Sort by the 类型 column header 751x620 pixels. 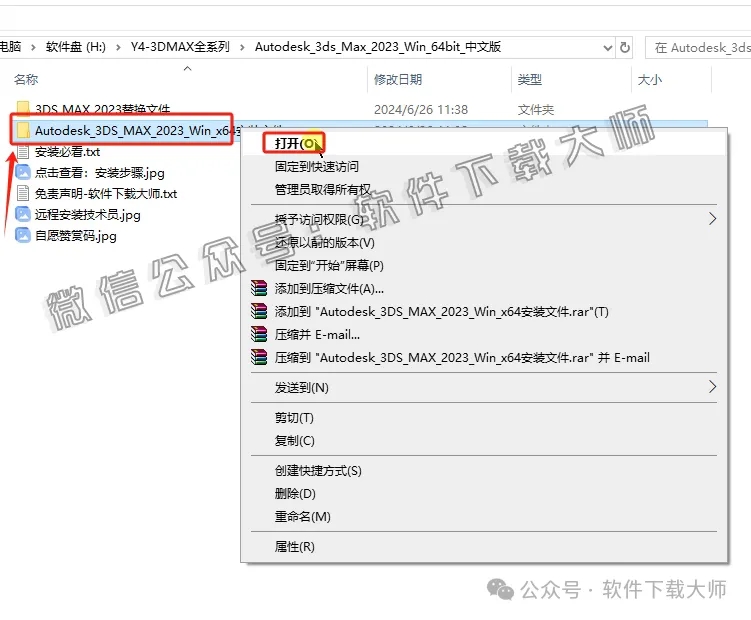[530, 80]
